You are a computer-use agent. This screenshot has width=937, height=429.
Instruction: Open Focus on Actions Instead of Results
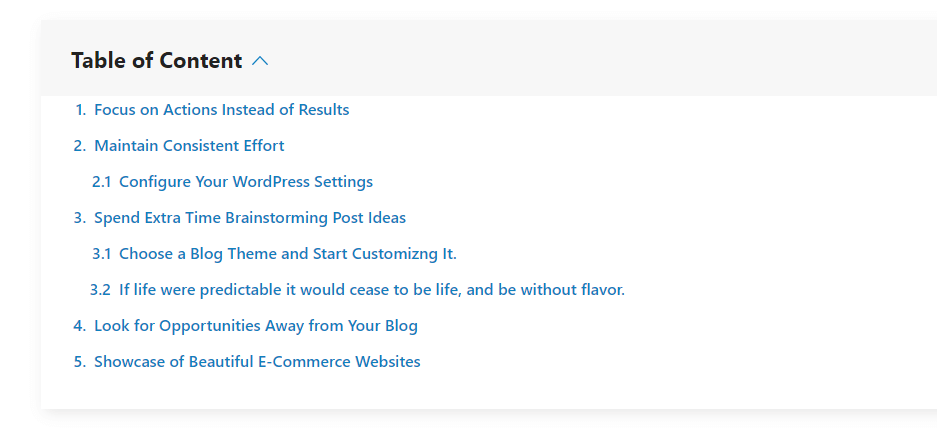pos(221,110)
